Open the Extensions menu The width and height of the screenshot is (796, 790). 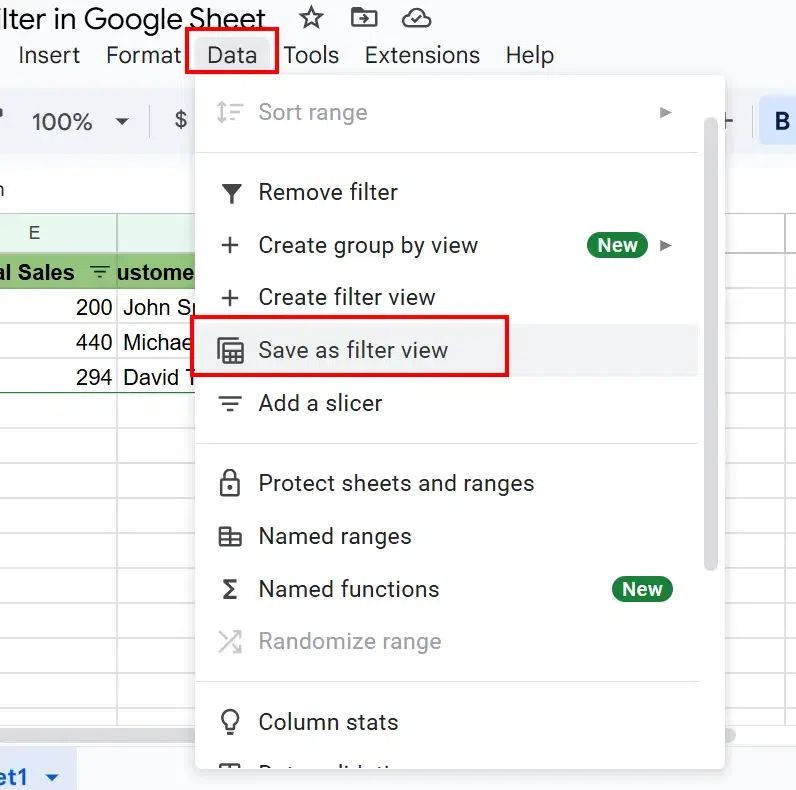pos(422,55)
